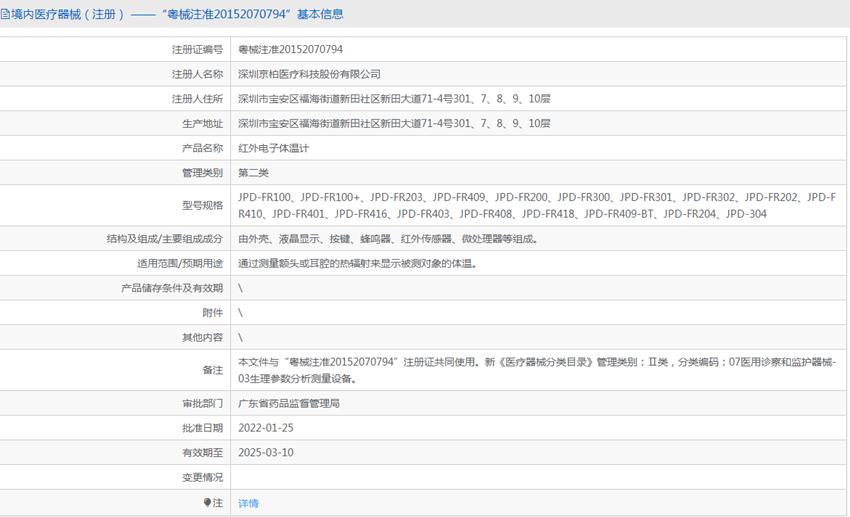Select registration number 粤械注准20152070794 value

[x=291, y=49]
